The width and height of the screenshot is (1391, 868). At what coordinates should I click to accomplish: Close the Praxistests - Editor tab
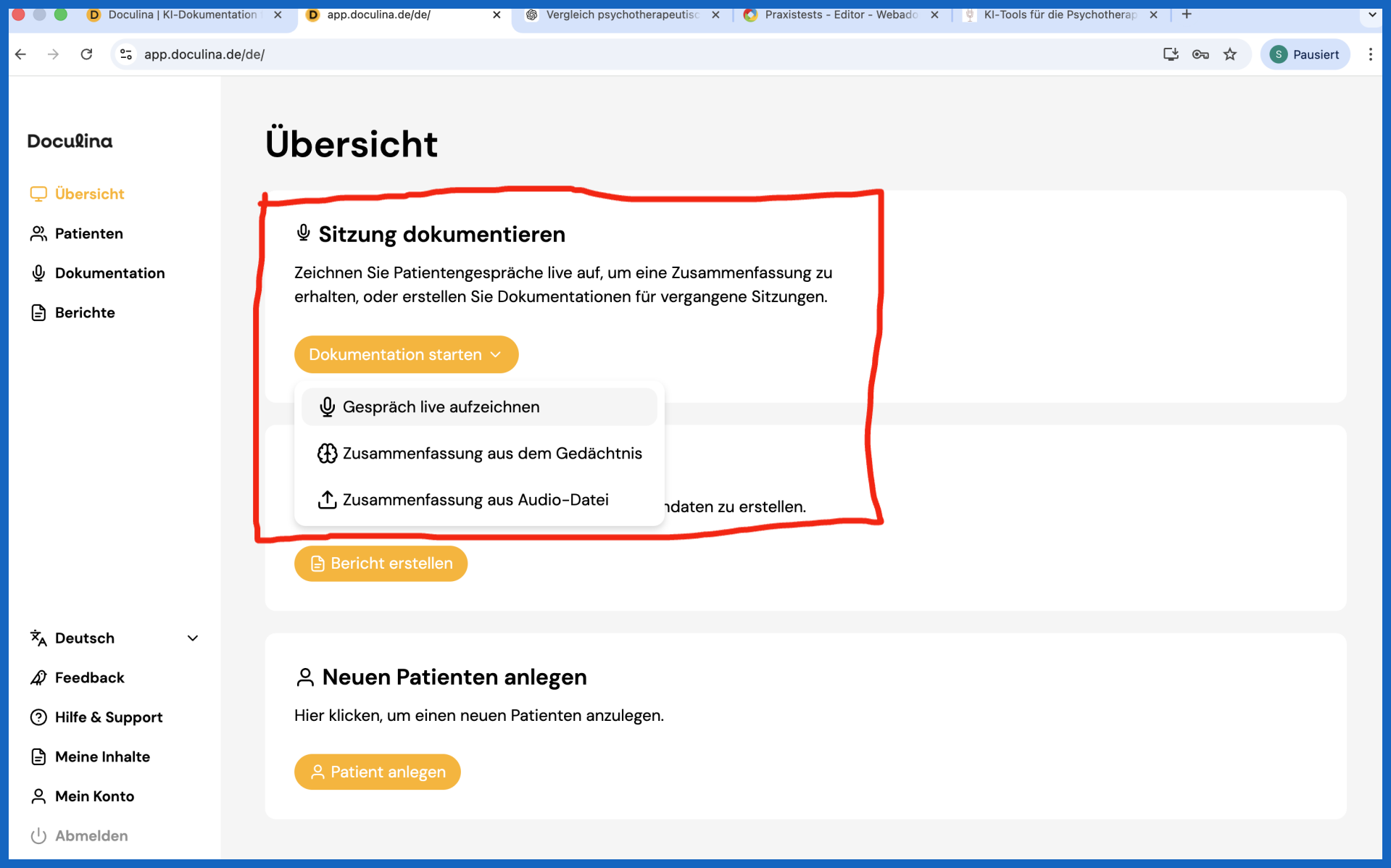tap(934, 14)
